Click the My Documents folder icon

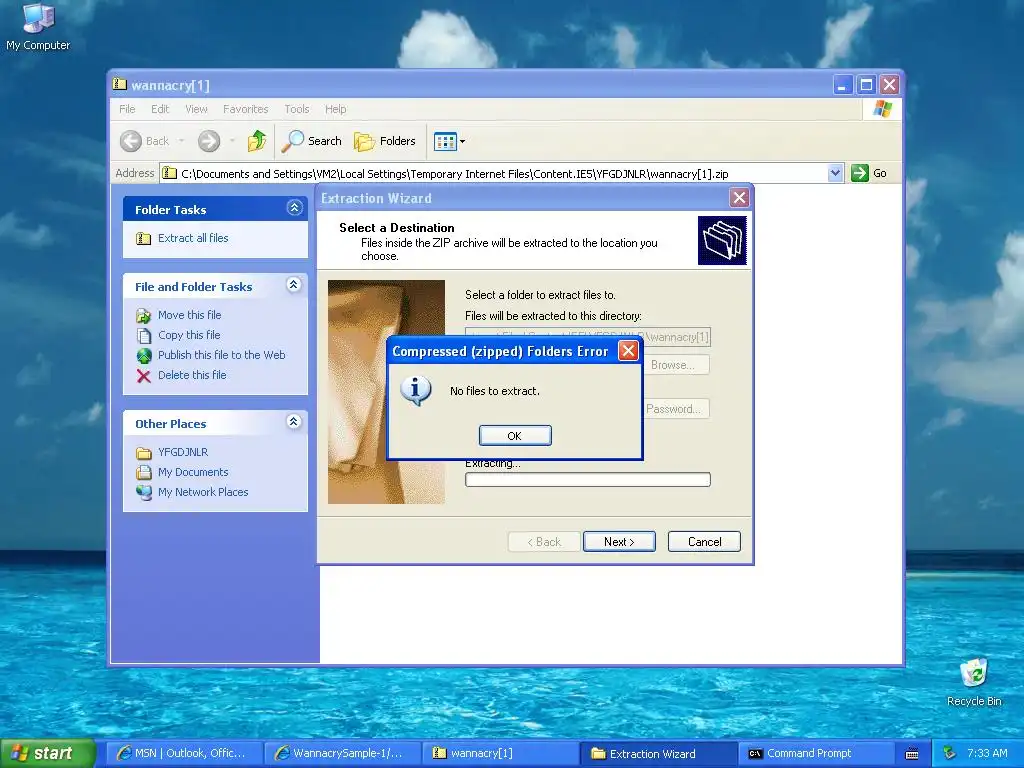[144, 472]
